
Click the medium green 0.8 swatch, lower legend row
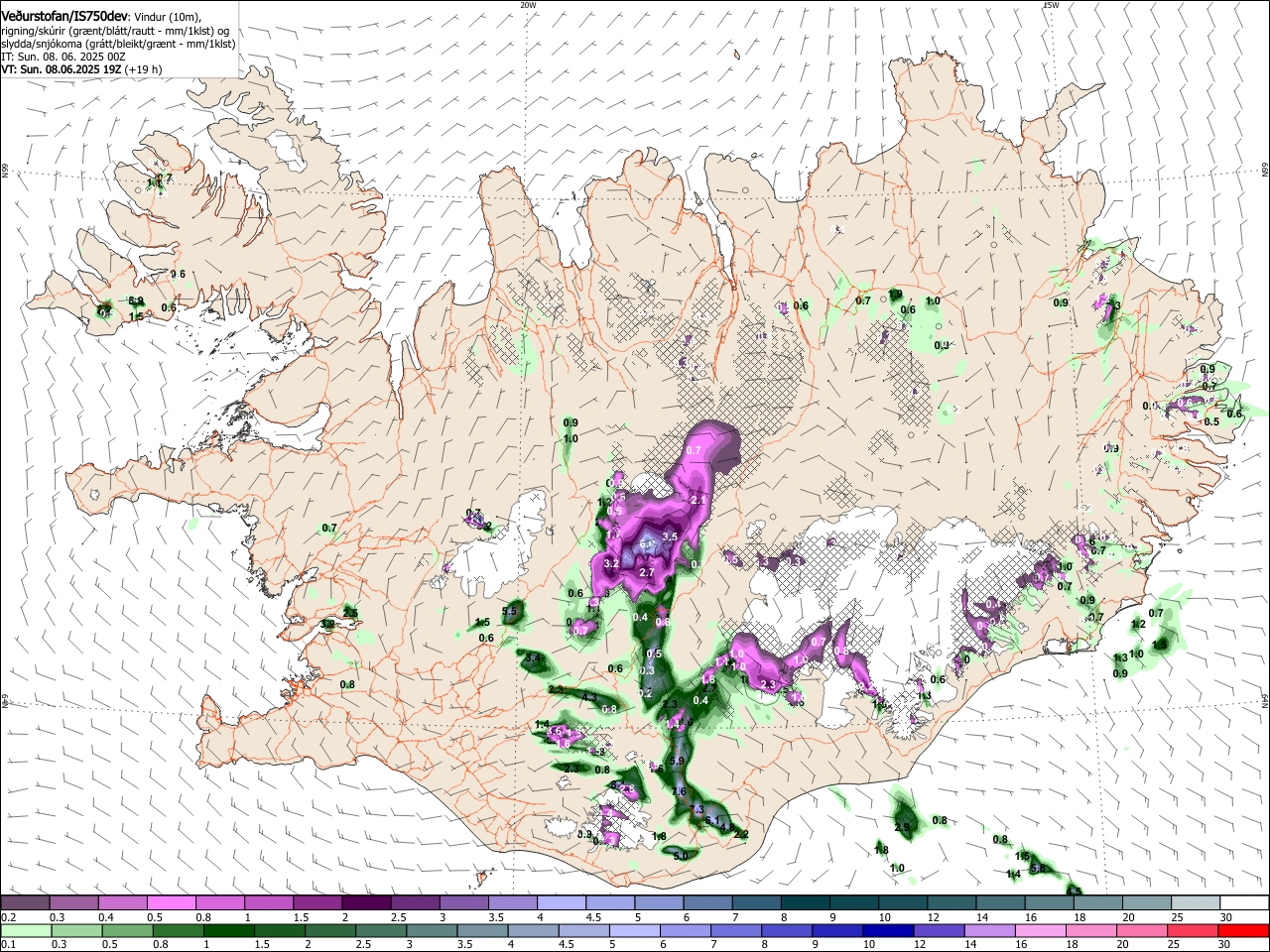click(179, 930)
